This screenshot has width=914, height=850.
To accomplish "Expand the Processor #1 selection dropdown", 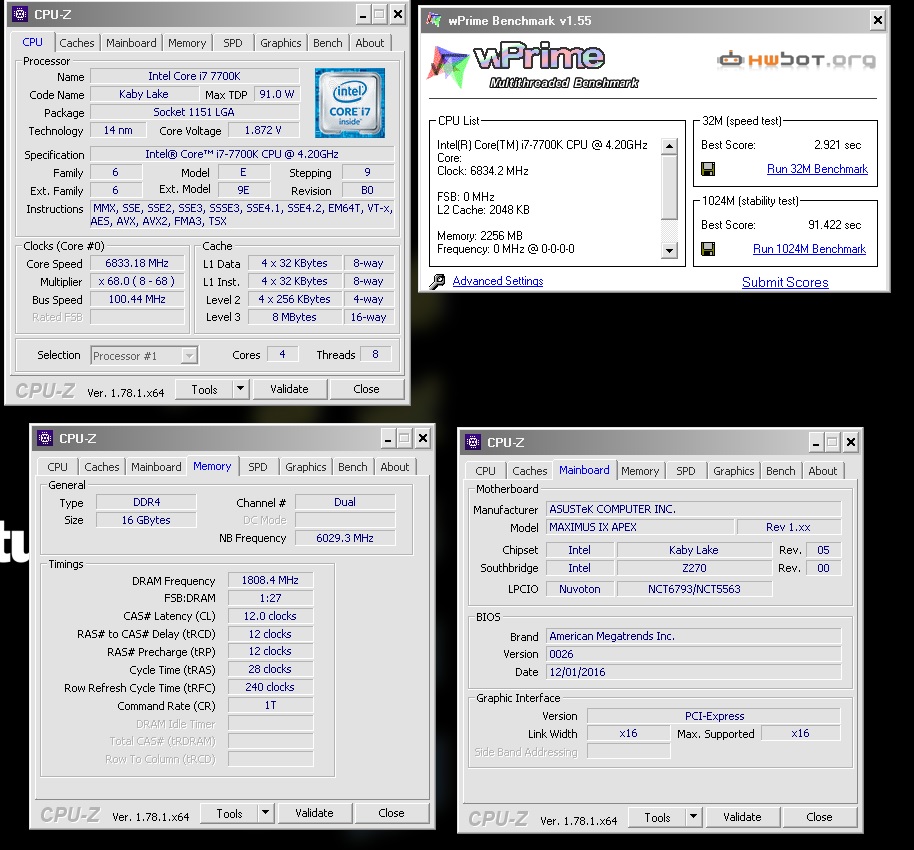I will coord(189,355).
